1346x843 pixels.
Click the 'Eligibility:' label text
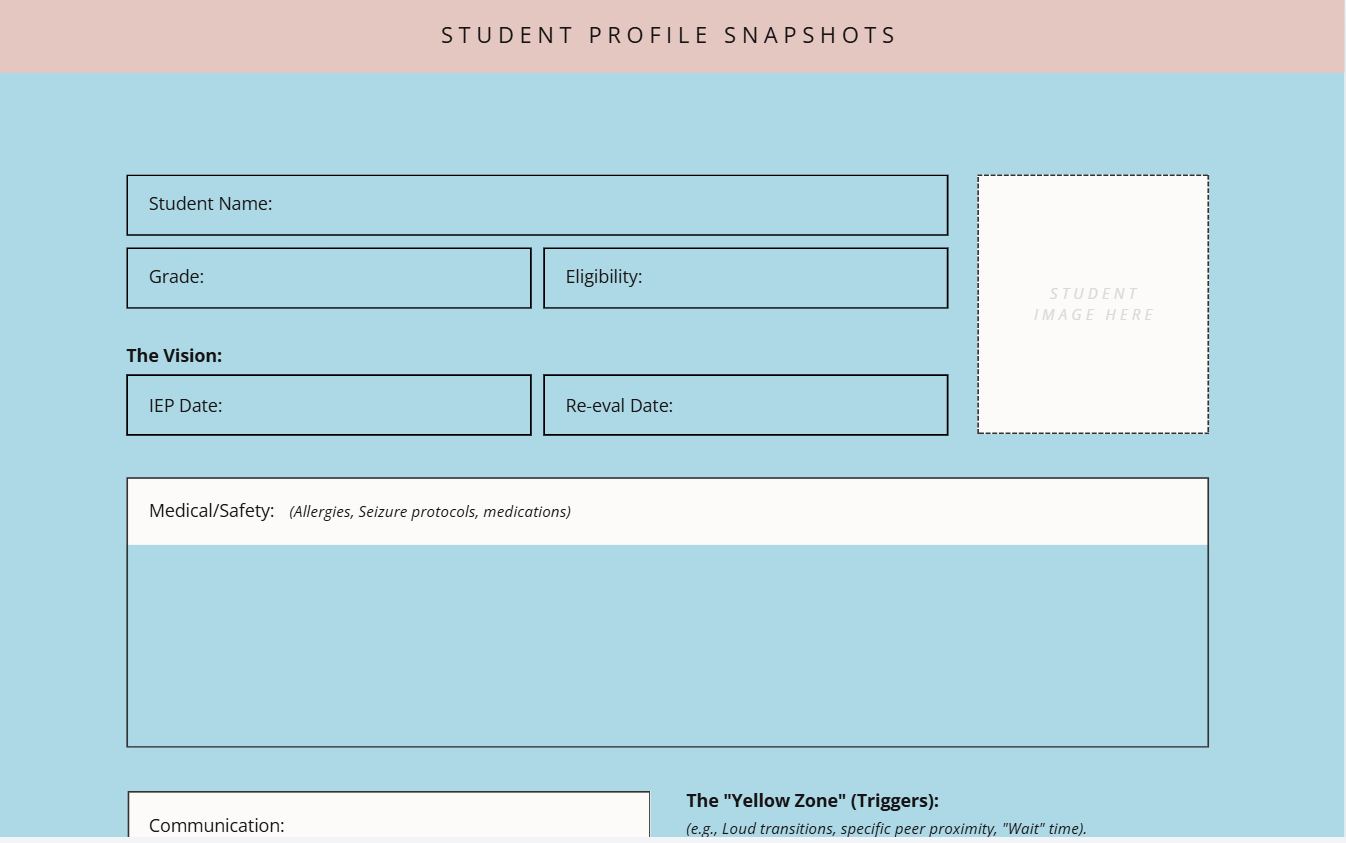coord(604,277)
